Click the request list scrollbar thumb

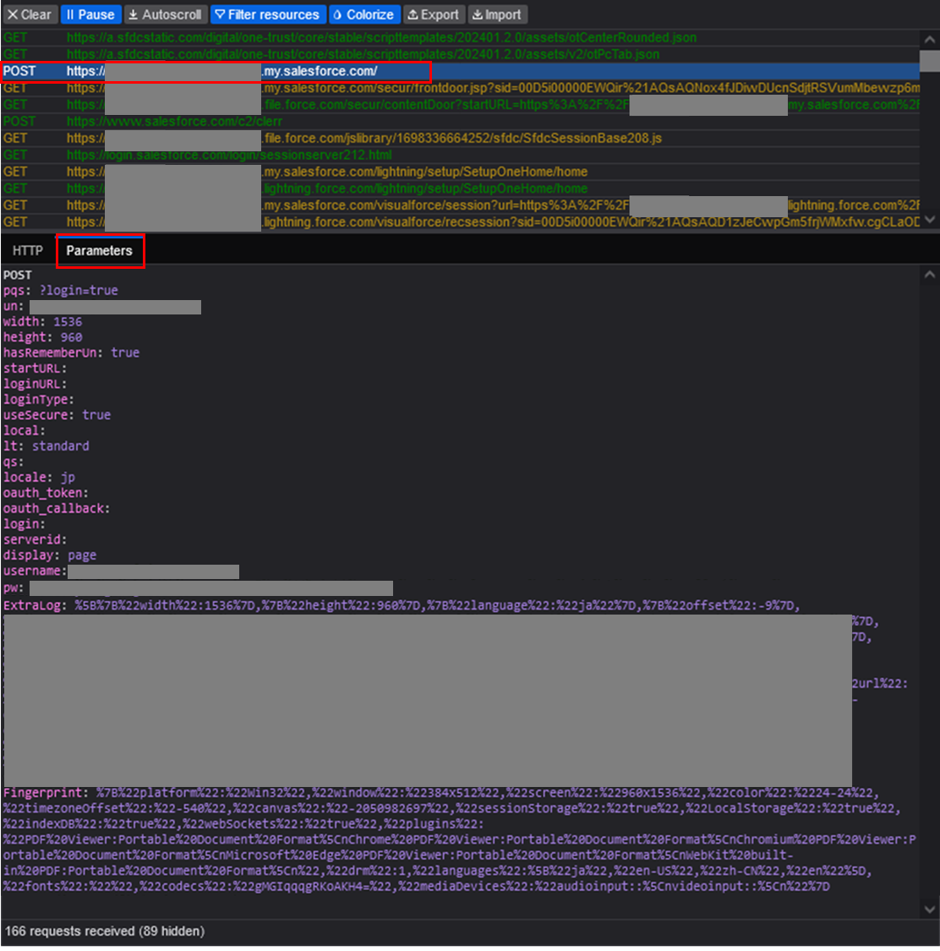pos(930,61)
